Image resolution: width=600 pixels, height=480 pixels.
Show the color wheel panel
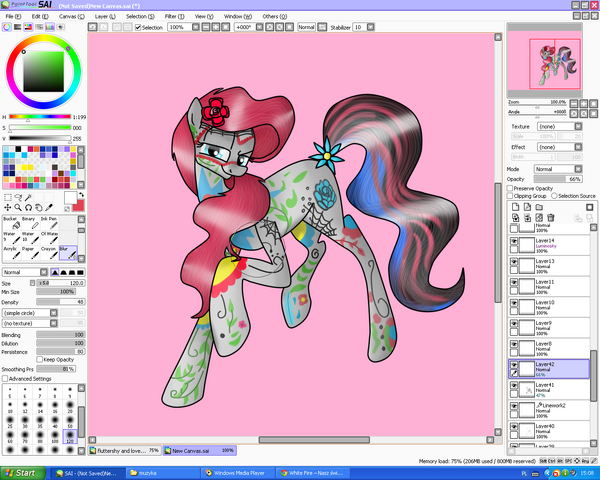point(7,27)
